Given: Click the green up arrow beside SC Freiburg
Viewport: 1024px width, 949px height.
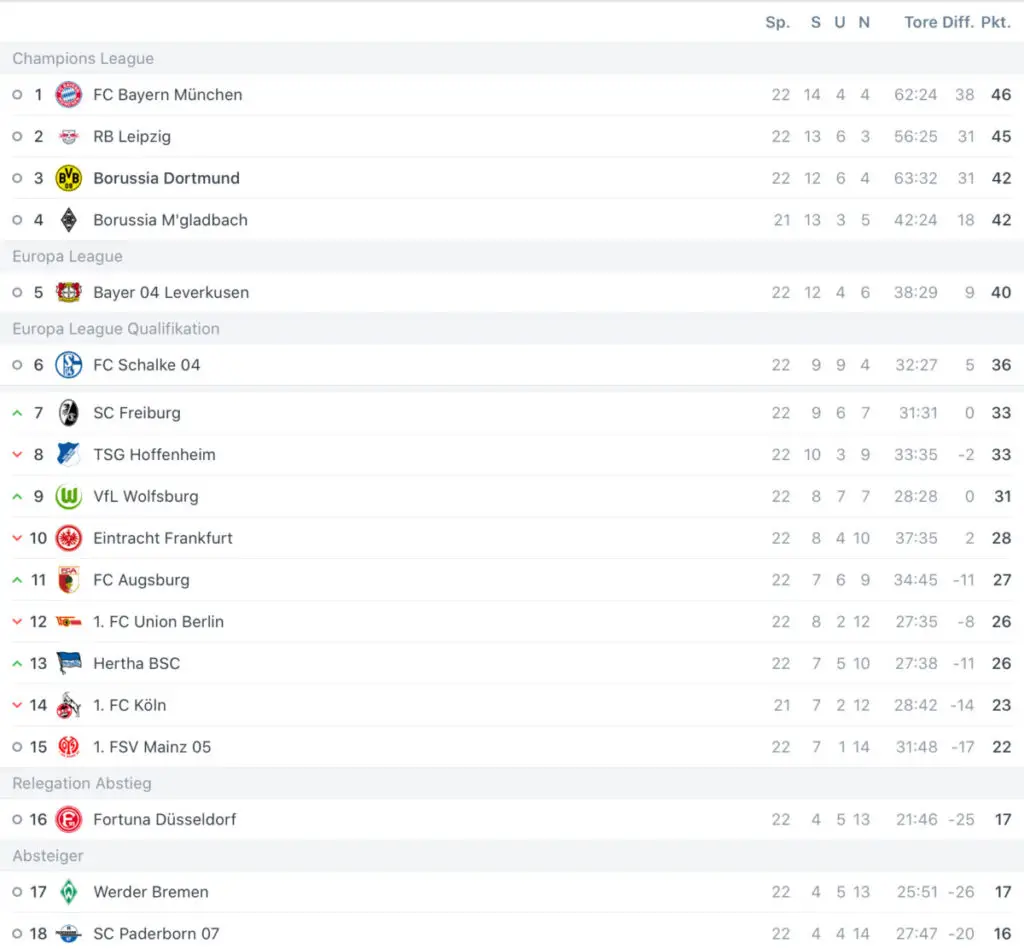Looking at the screenshot, I should [x=18, y=413].
